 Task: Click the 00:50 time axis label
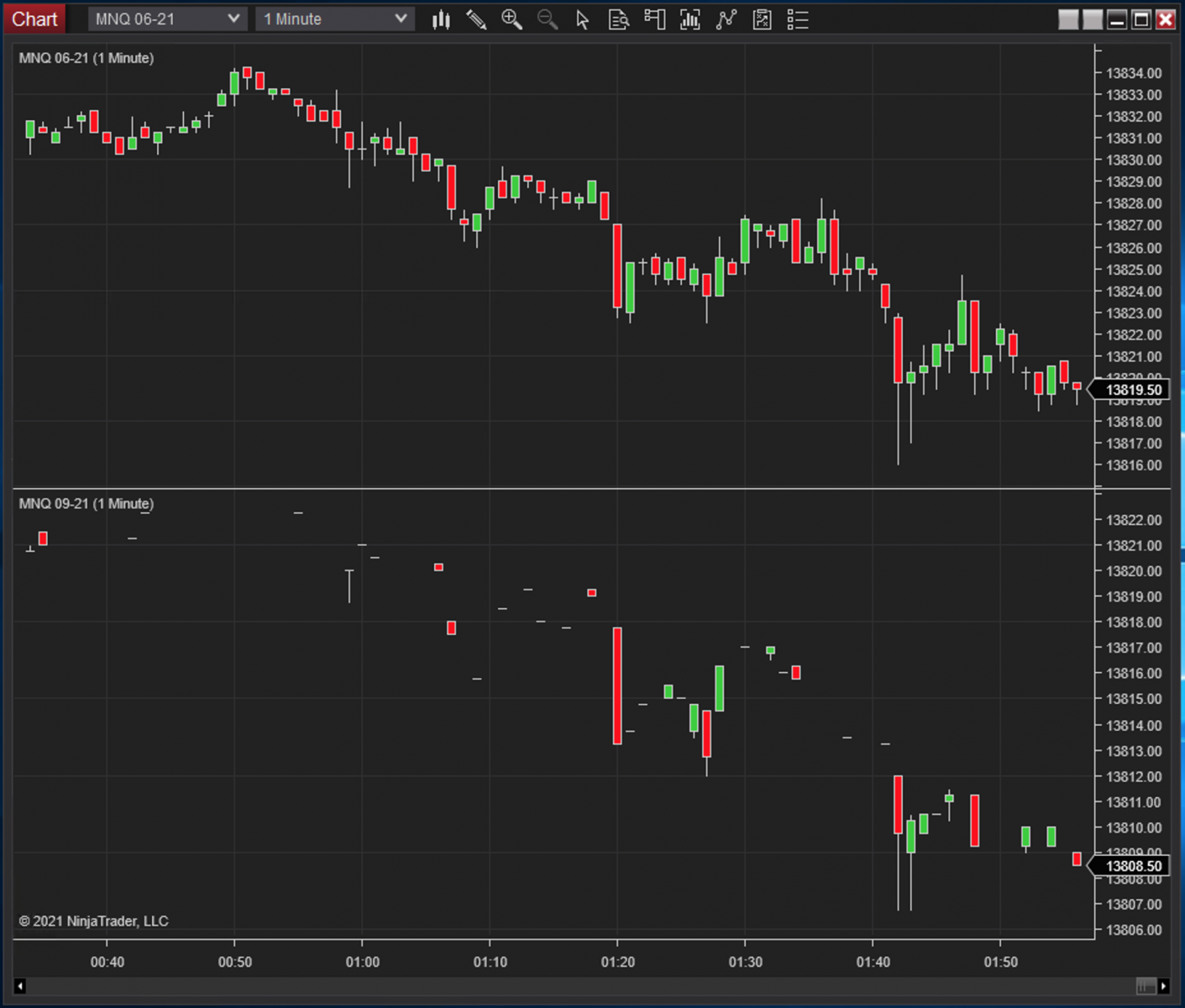click(x=235, y=962)
